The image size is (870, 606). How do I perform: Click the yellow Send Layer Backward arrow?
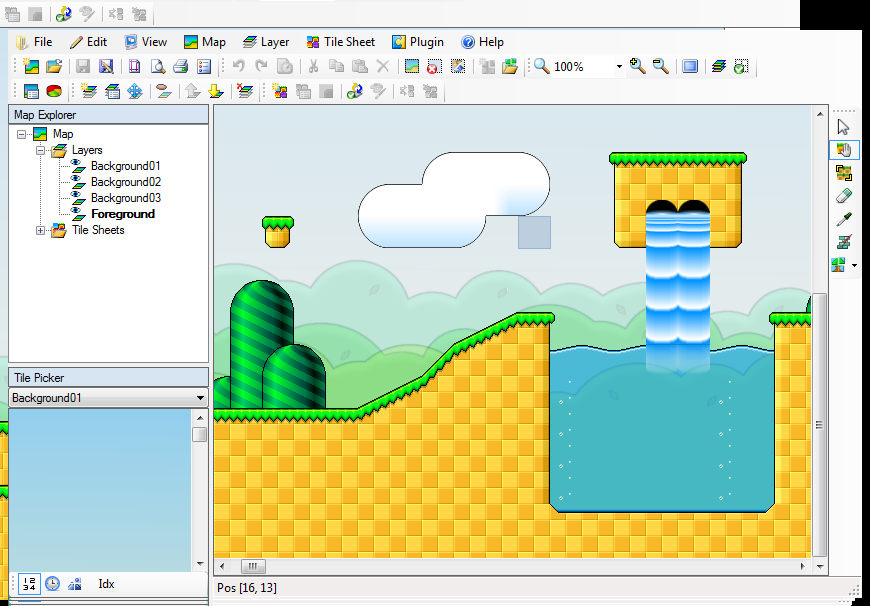point(216,91)
